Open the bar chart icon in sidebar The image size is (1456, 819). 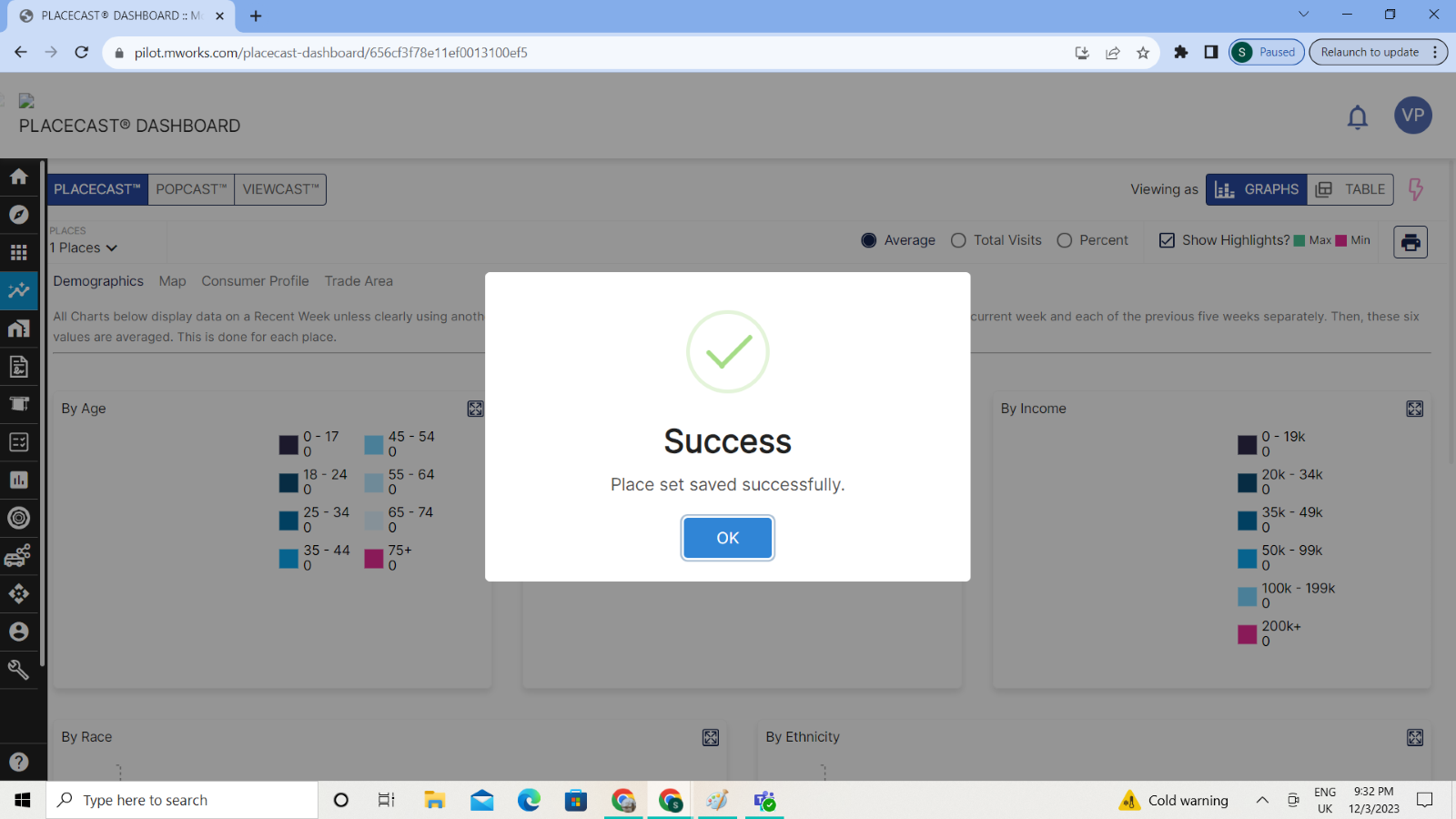[x=19, y=480]
